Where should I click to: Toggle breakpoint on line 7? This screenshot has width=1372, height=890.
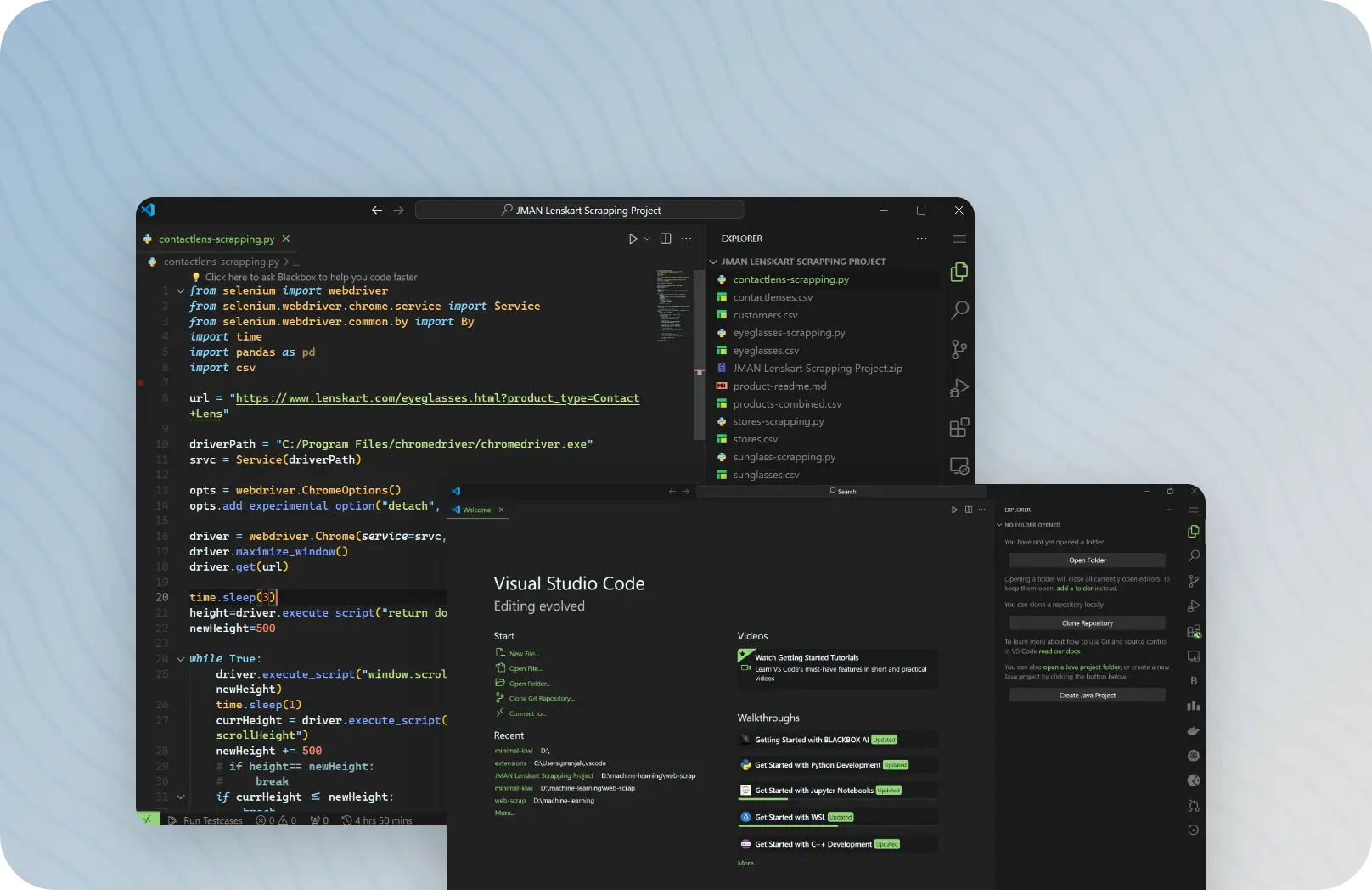pos(141,383)
